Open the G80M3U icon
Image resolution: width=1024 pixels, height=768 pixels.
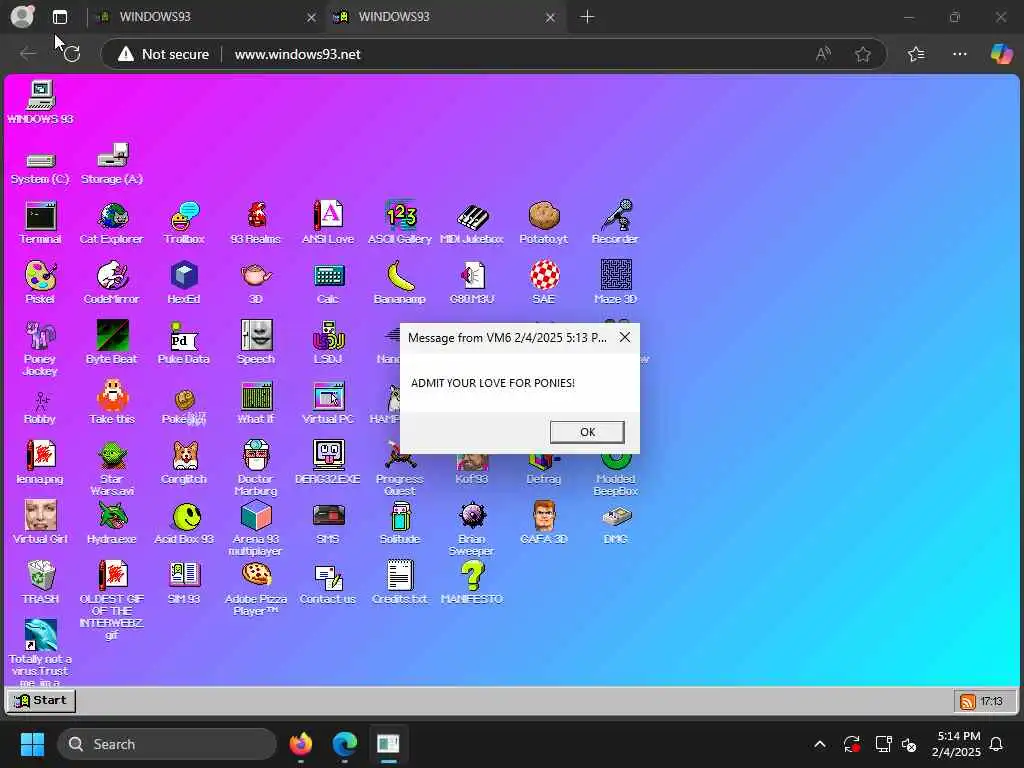pos(472,283)
